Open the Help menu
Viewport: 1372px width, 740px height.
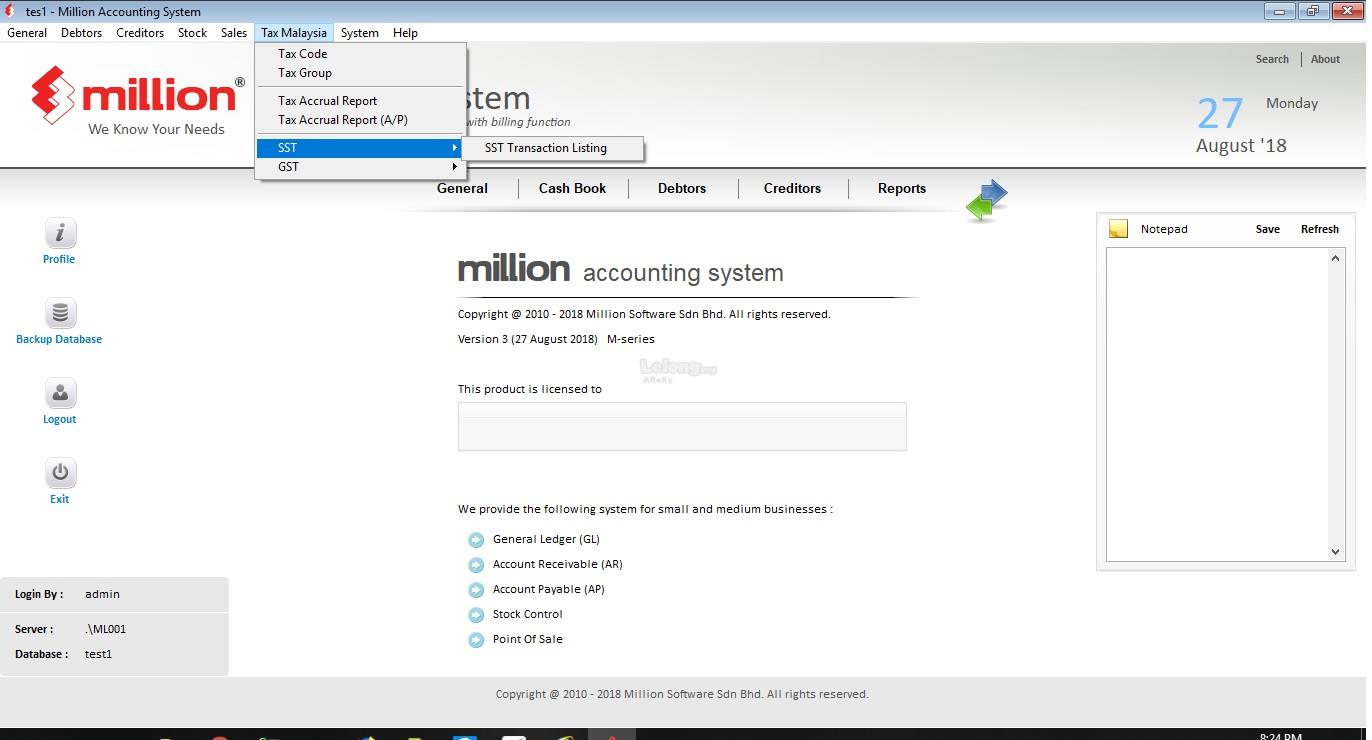(405, 33)
